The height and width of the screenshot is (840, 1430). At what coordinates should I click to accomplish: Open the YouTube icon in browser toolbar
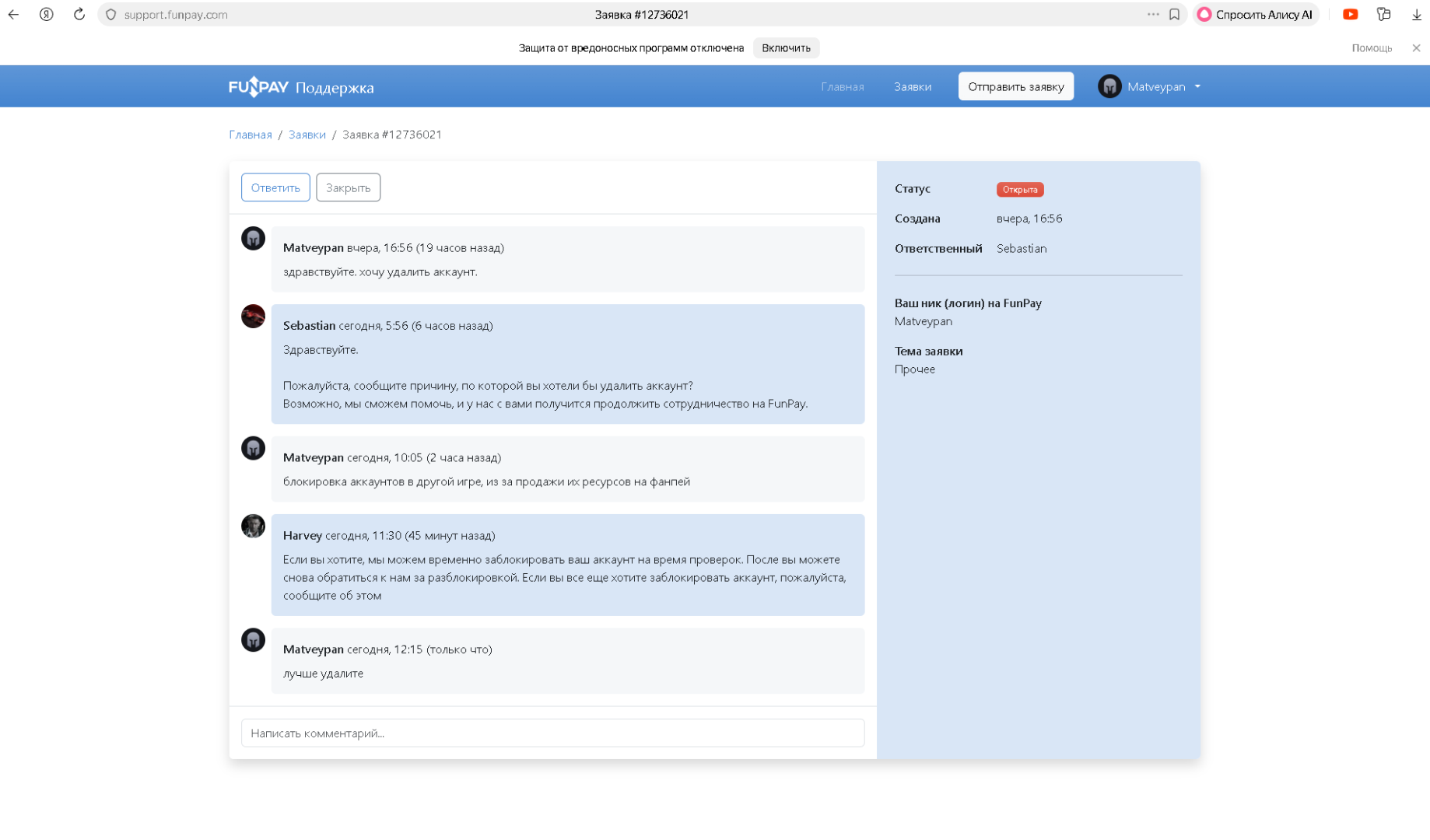tap(1350, 15)
